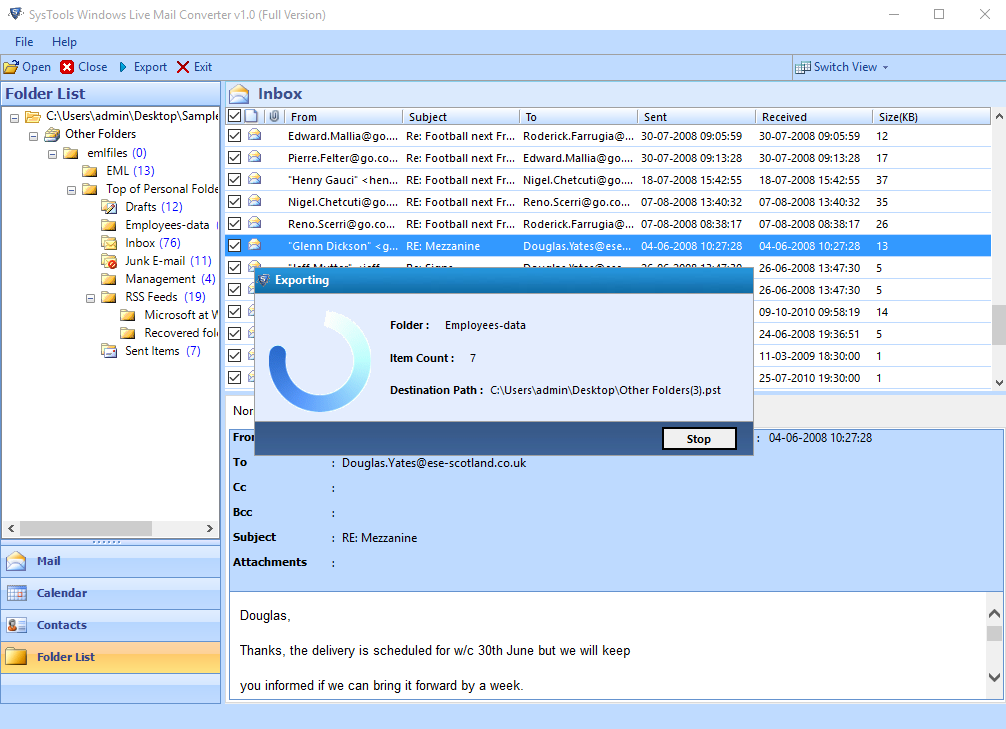Image resolution: width=1006 pixels, height=729 pixels.
Task: Collapse the C:\Users\admin\Desktop root node
Action: (14, 118)
